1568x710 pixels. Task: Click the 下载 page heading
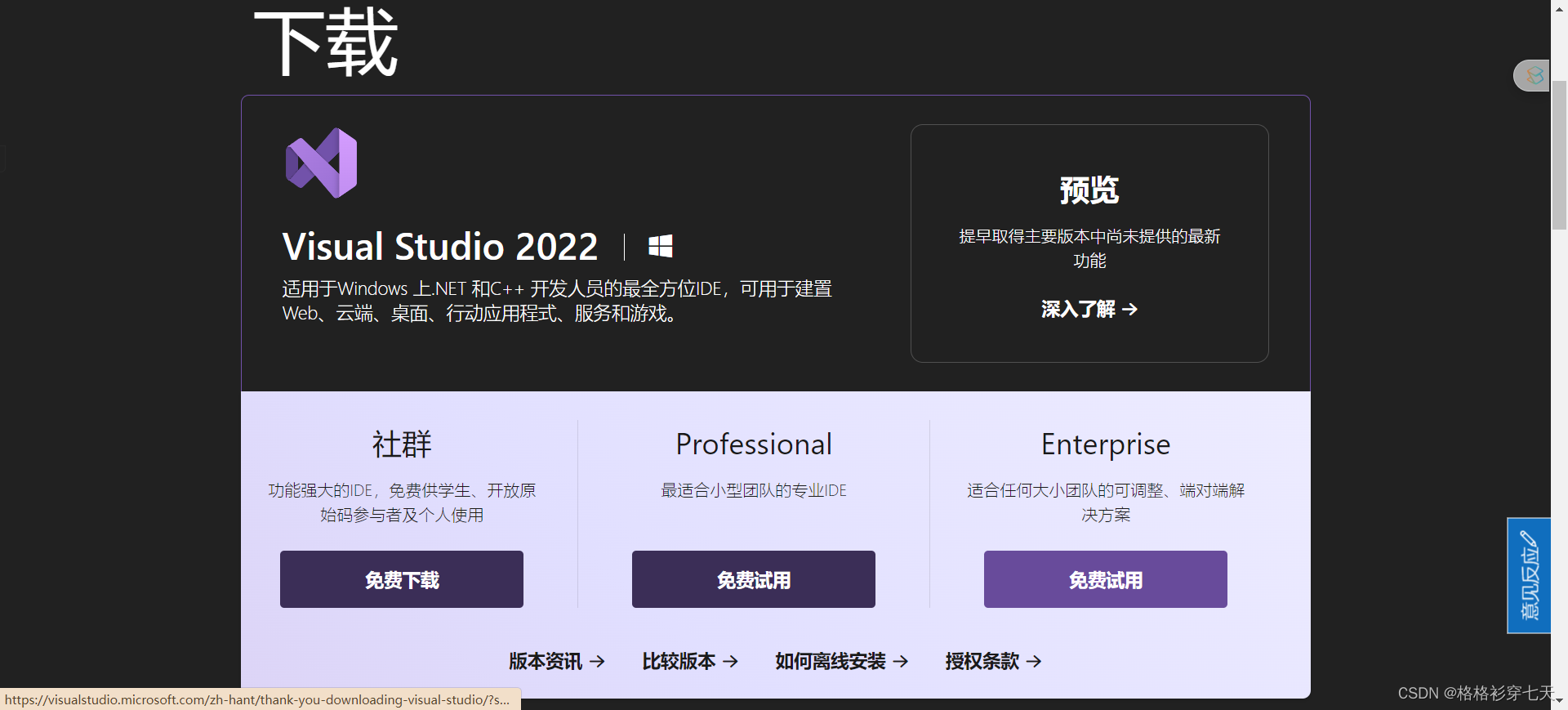pyautogui.click(x=326, y=42)
